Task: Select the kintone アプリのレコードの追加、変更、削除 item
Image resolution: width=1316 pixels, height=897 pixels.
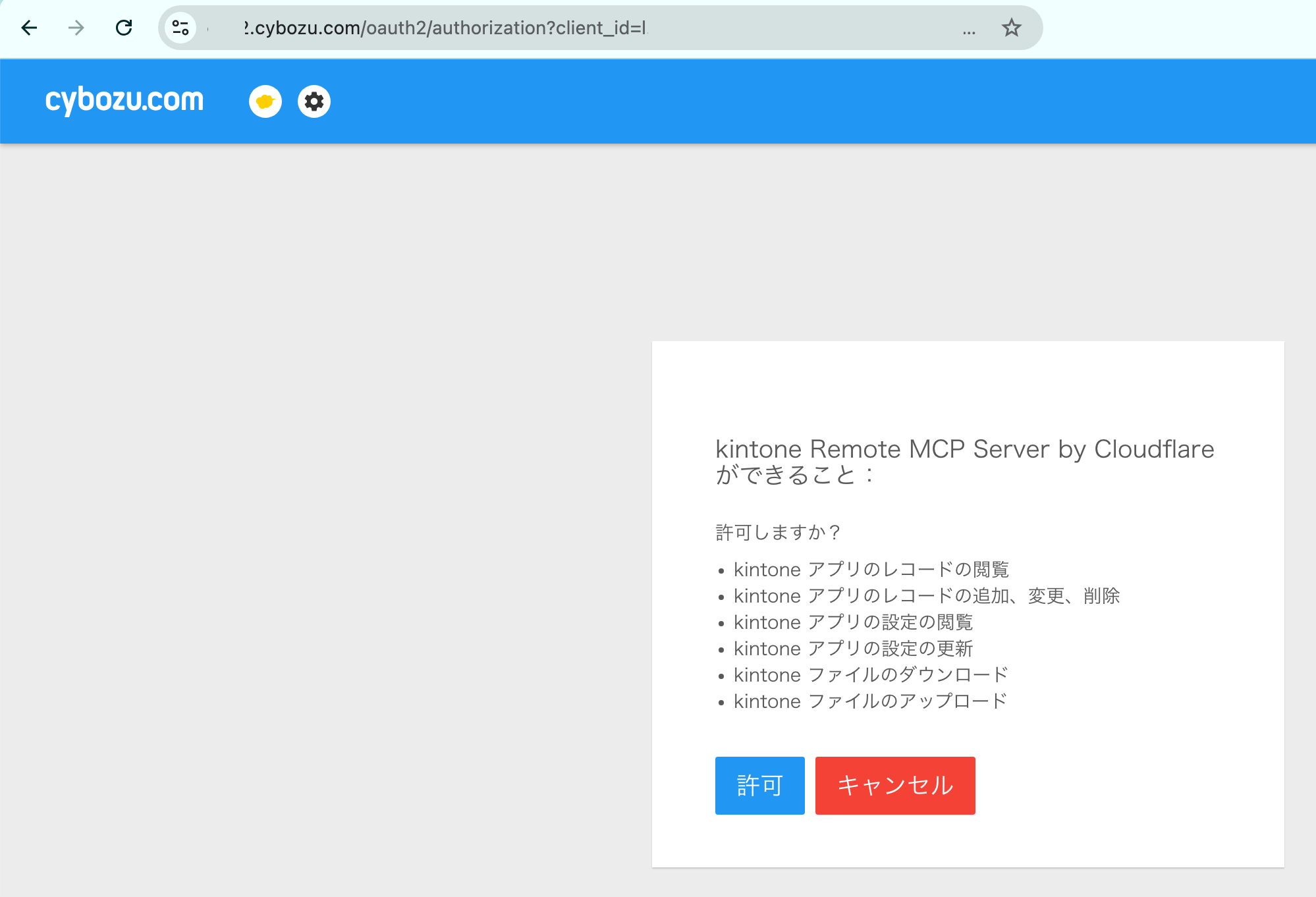Action: coord(927,595)
